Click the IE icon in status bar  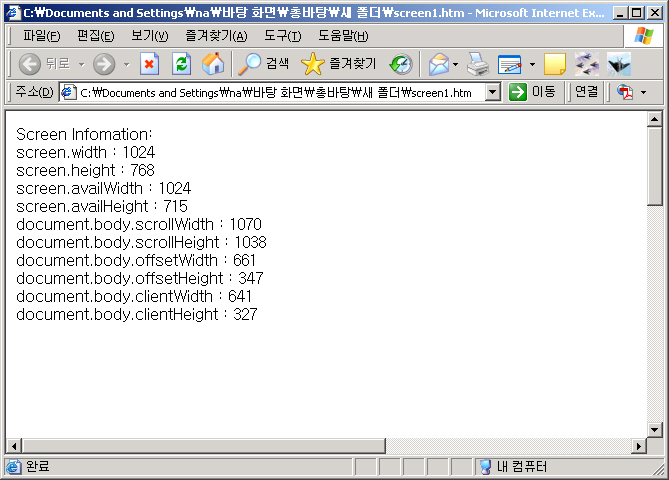(x=13, y=467)
